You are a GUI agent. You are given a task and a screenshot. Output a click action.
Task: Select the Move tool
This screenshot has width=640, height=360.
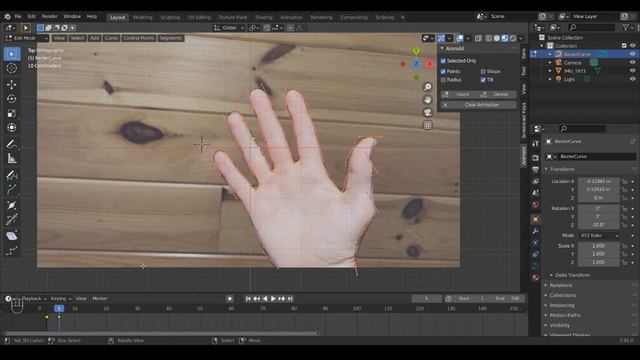[12, 84]
